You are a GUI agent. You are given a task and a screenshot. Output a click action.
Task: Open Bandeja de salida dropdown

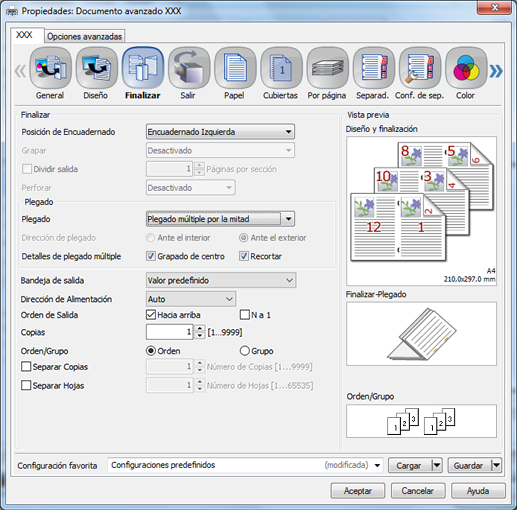[x=221, y=280]
